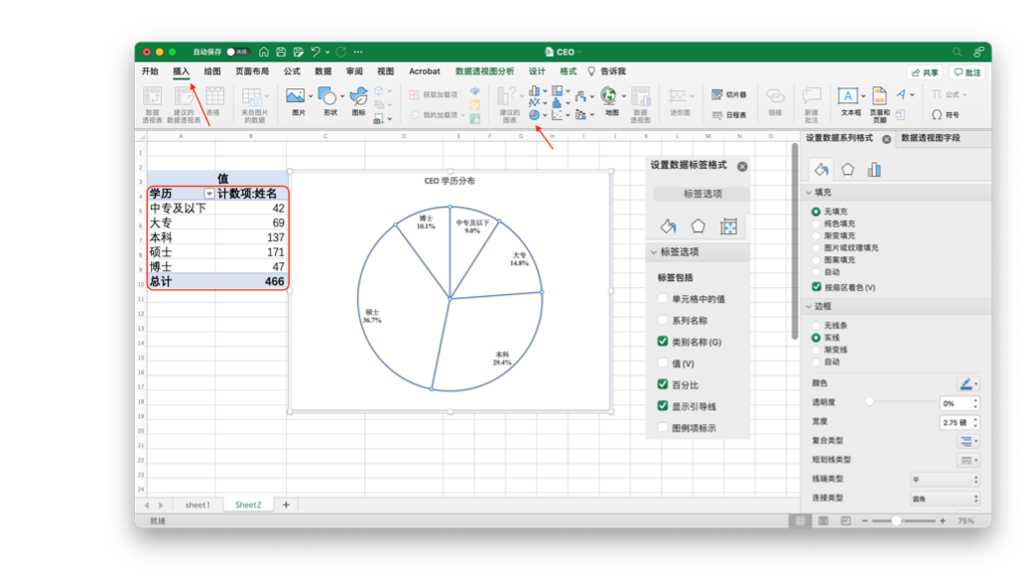
Task: Enable the Value (值) label checkbox
Action: (663, 363)
